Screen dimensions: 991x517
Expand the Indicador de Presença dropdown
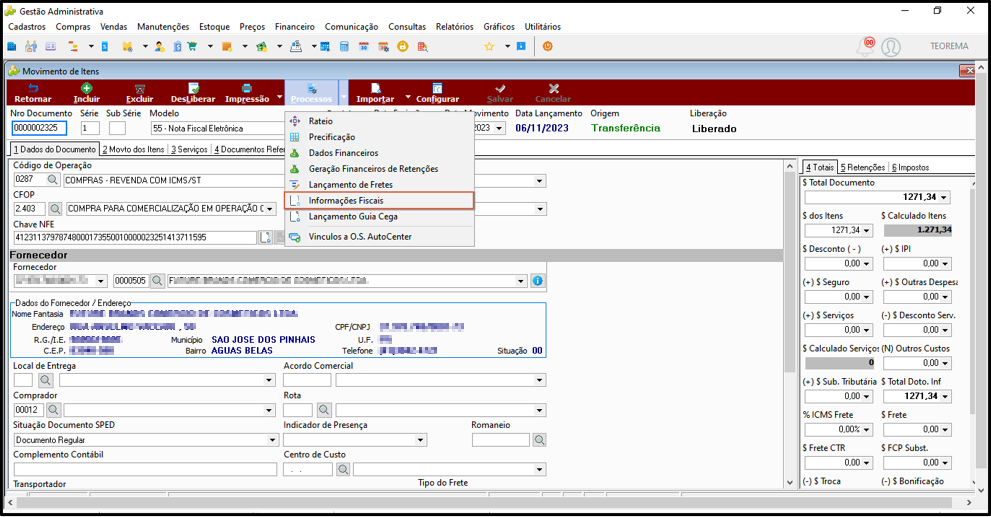420,440
